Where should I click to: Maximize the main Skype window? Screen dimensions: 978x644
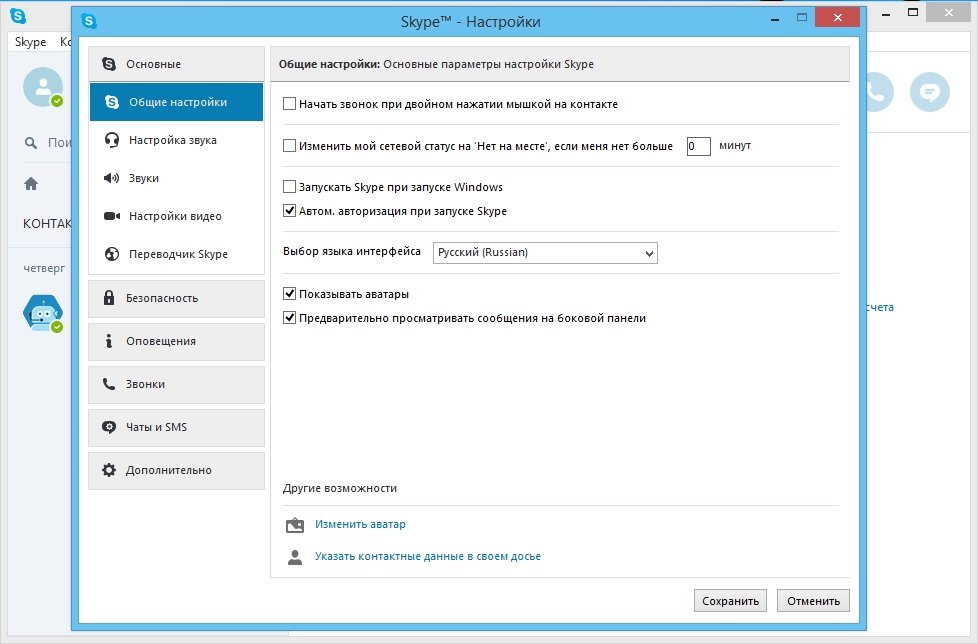(x=913, y=12)
